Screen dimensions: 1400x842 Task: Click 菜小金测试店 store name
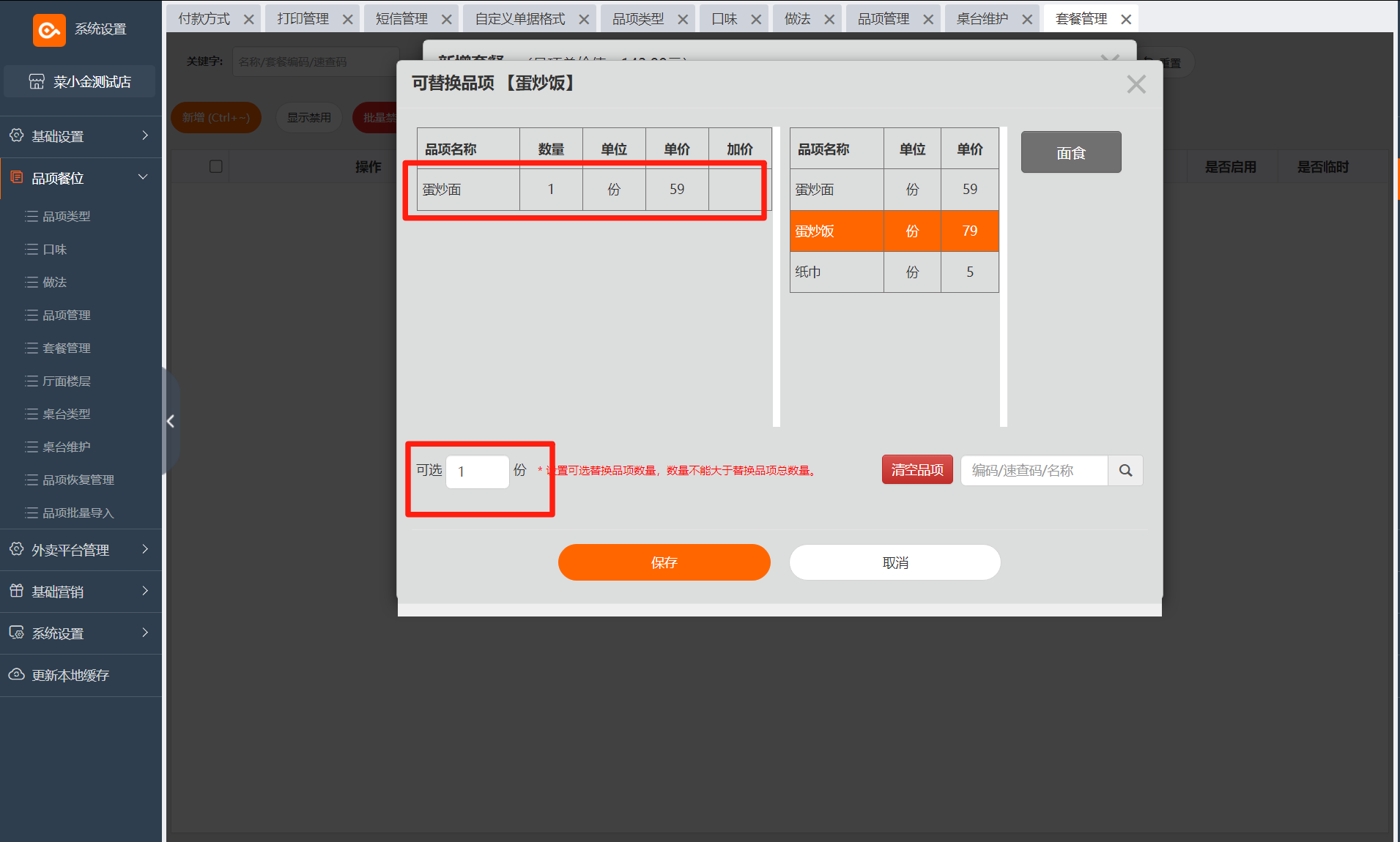coord(92,81)
